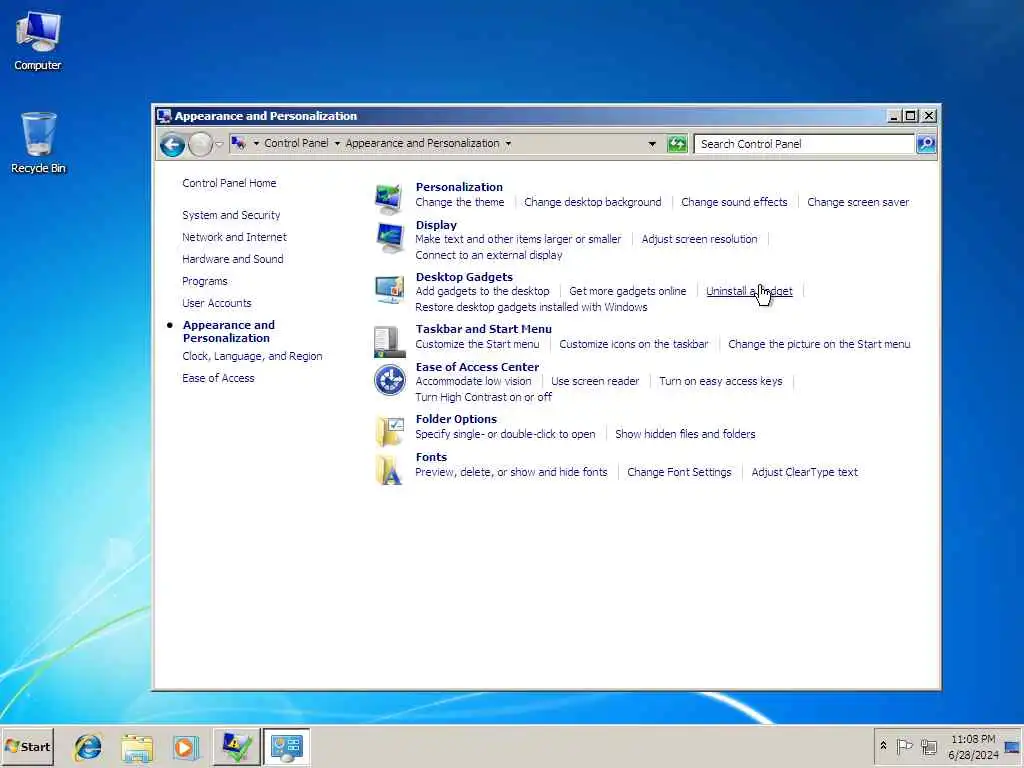Viewport: 1024px width, 768px height.
Task: Open the Fonts heading link
Action: (431, 457)
